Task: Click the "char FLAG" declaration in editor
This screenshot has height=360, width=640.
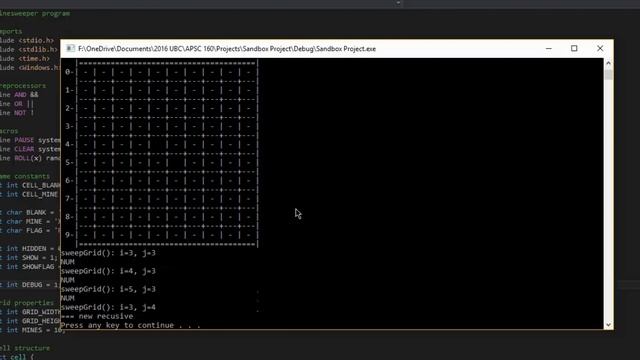Action: click(x=30, y=230)
